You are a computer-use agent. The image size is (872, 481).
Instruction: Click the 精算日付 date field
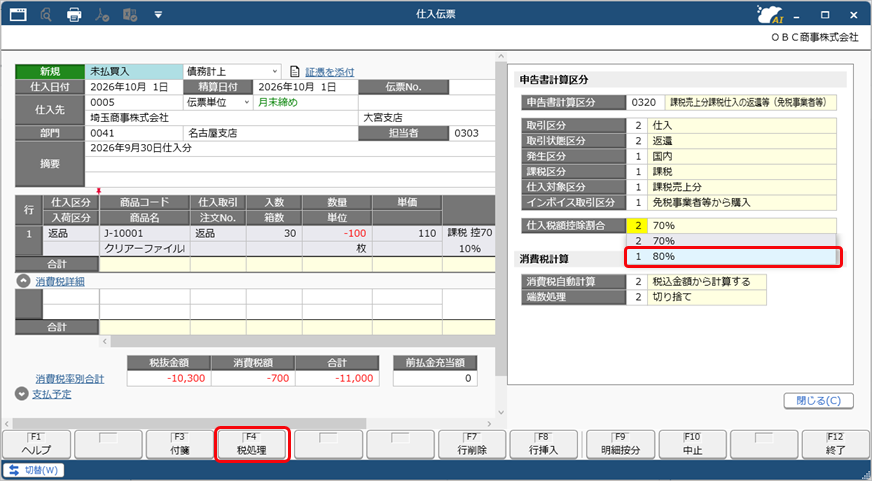click(x=305, y=87)
